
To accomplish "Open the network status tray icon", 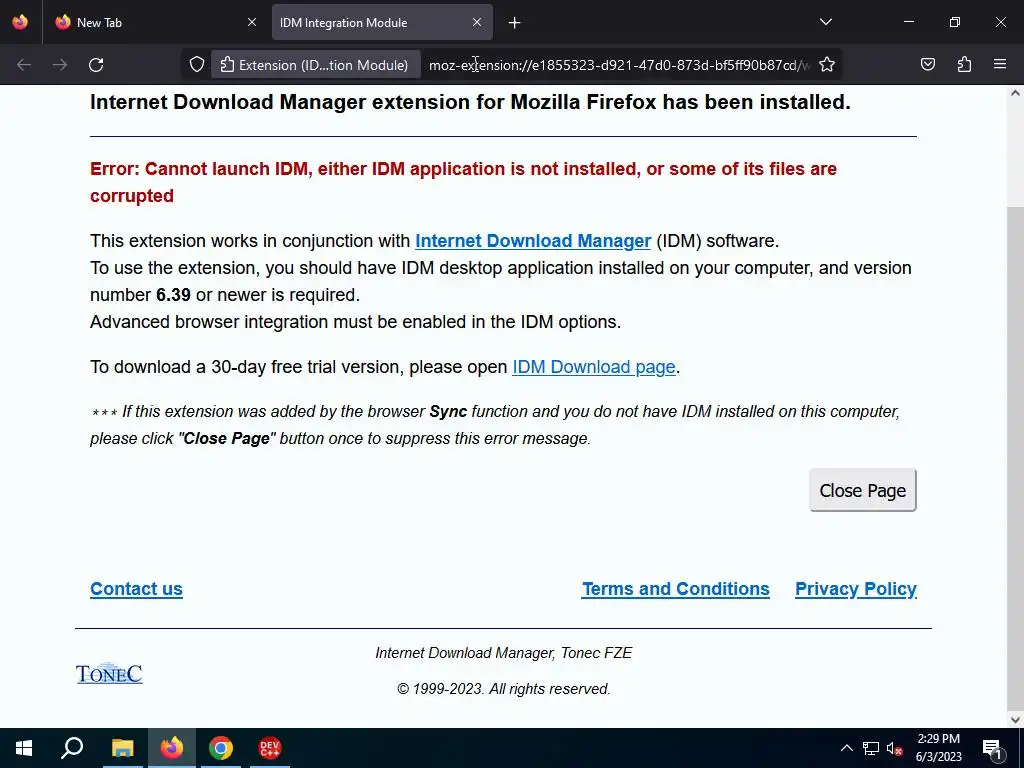I will [x=871, y=748].
